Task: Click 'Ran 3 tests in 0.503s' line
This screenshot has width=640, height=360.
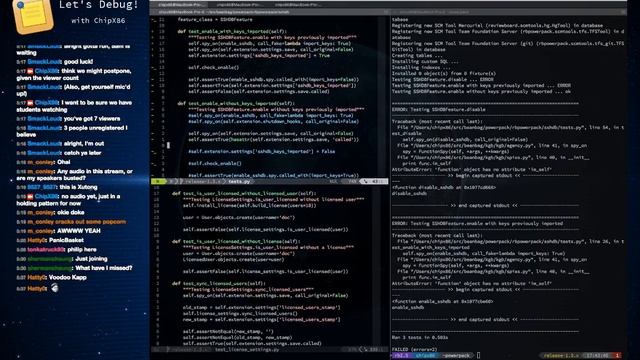Action: (x=420, y=338)
